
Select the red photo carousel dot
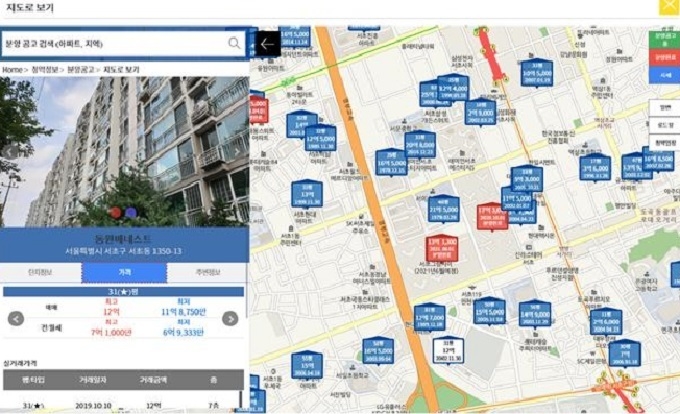pyautogui.click(x=115, y=212)
